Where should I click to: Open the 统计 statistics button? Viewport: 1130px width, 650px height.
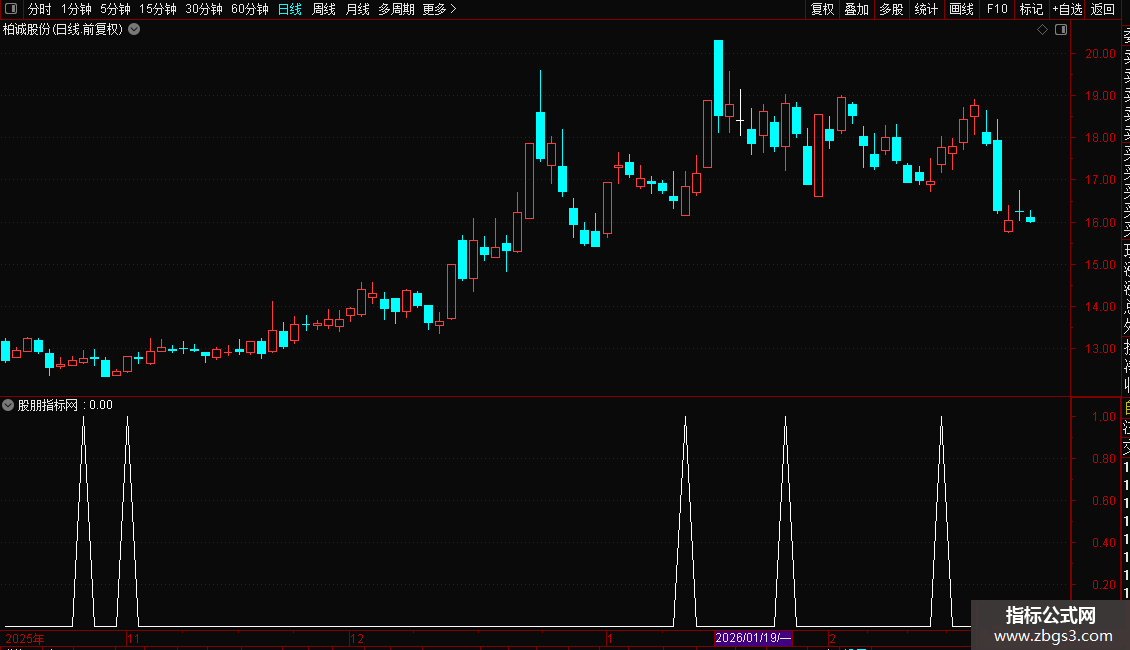click(926, 9)
